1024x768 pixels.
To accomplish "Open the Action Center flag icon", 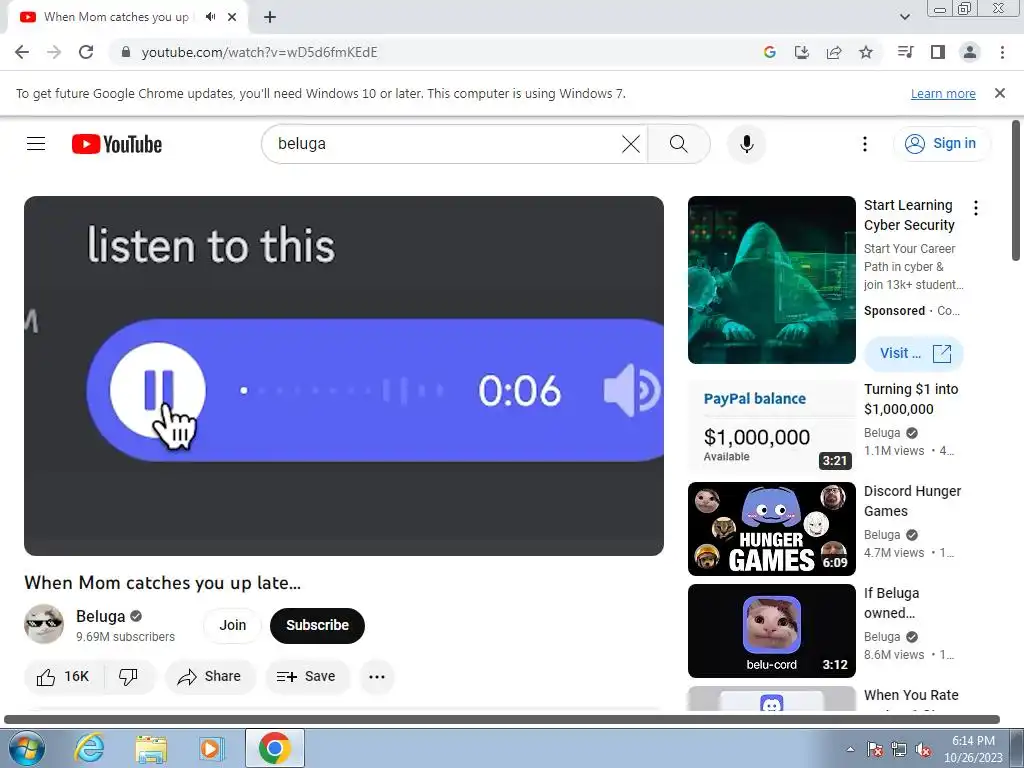I will (875, 749).
